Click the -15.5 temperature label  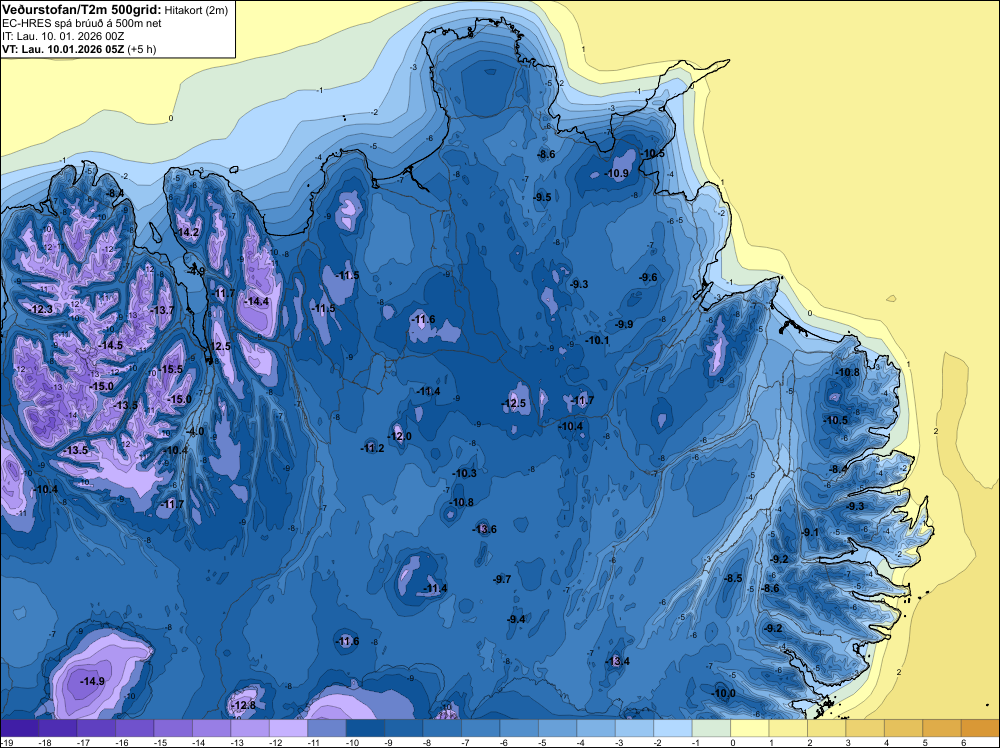(171, 369)
